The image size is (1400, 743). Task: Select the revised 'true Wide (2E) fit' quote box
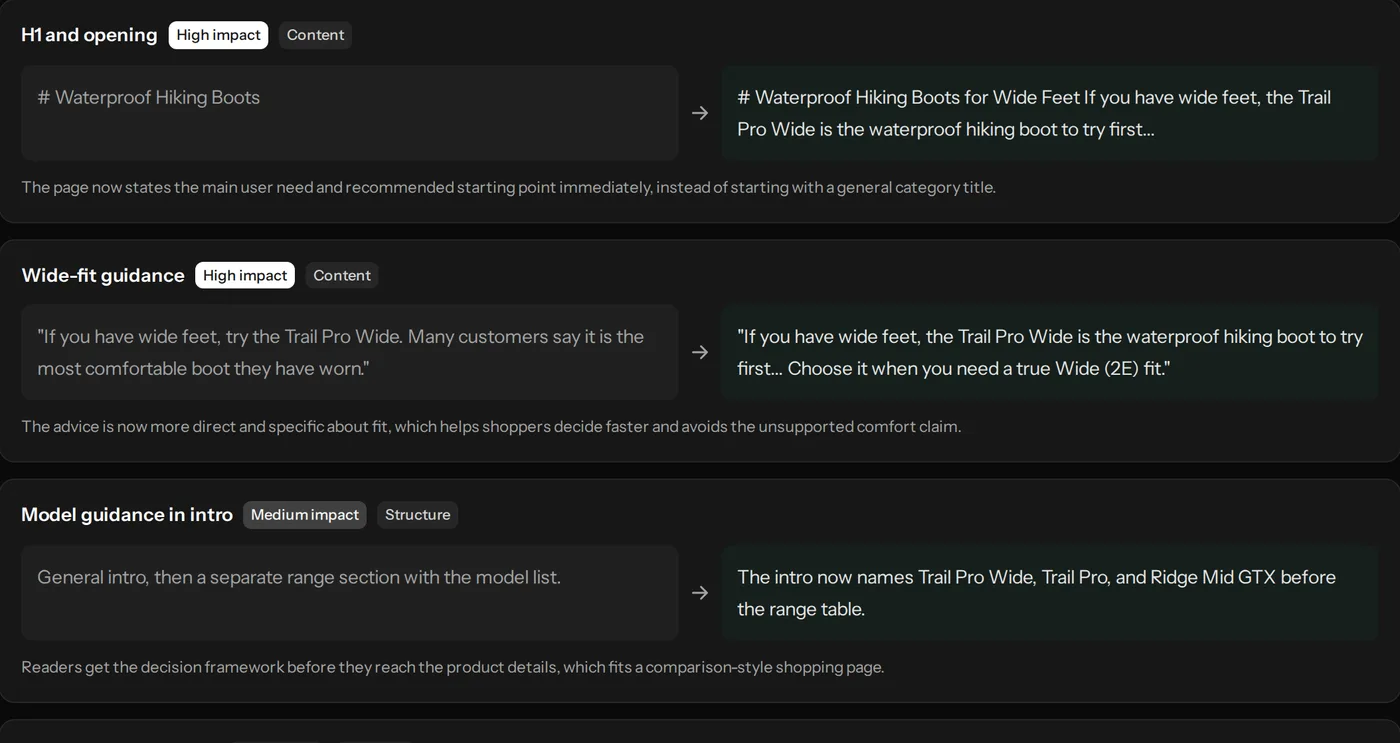1050,352
